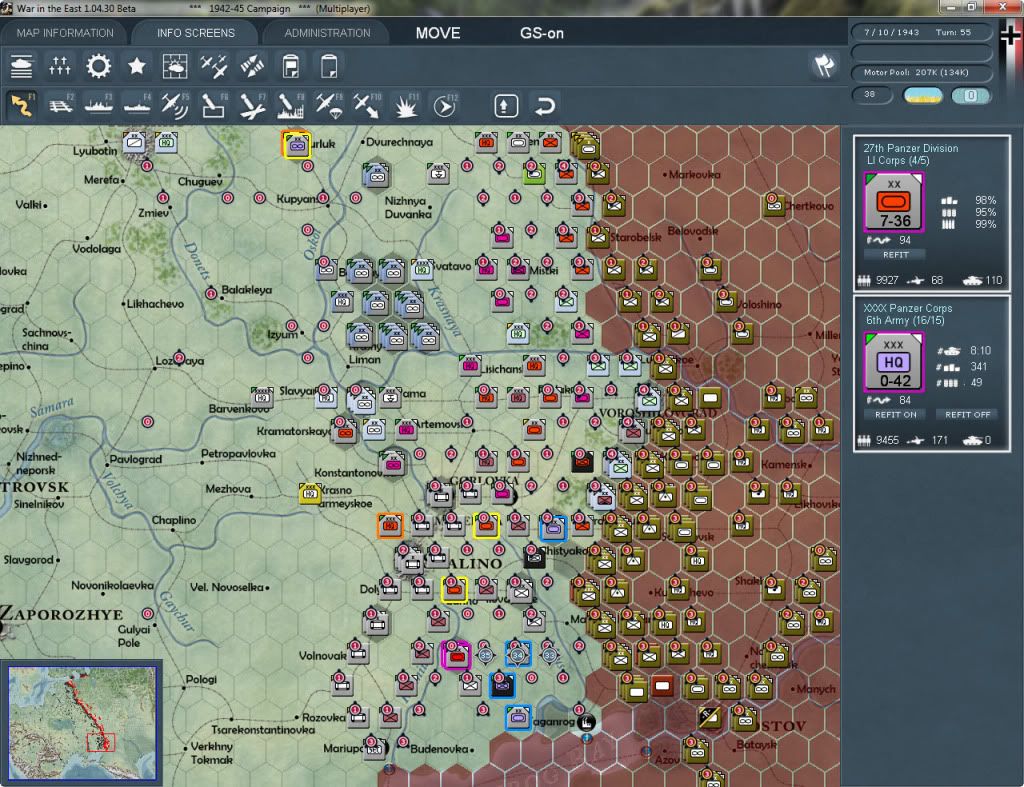Click the Motor Pool 207K display
The image size is (1024, 787).
[921, 72]
